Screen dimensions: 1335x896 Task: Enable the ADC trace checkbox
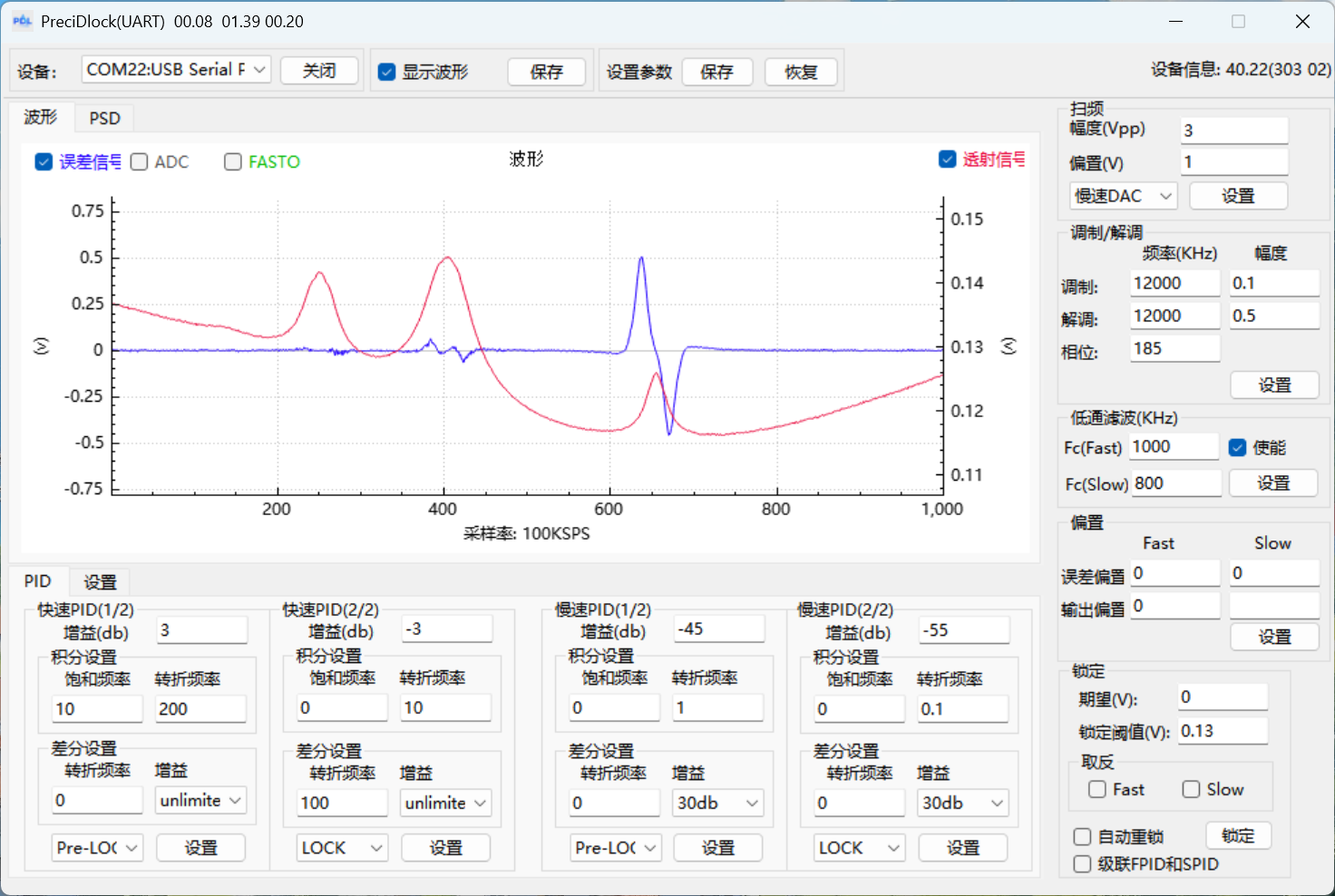tap(140, 161)
